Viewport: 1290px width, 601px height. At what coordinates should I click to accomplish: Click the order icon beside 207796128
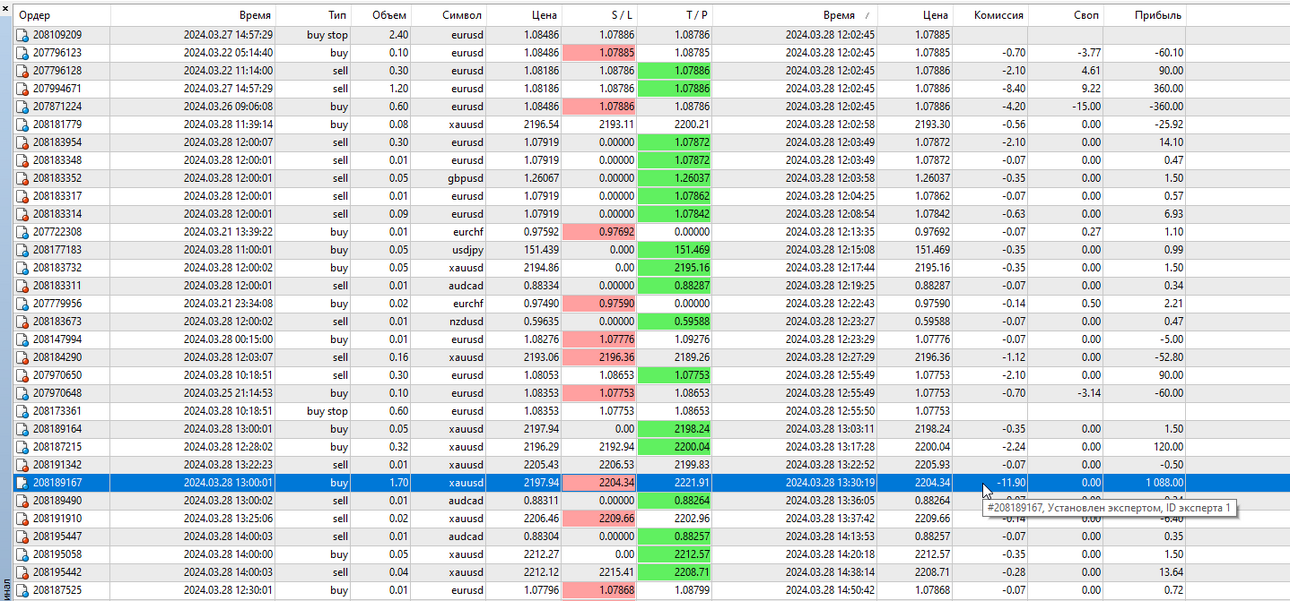coord(23,71)
